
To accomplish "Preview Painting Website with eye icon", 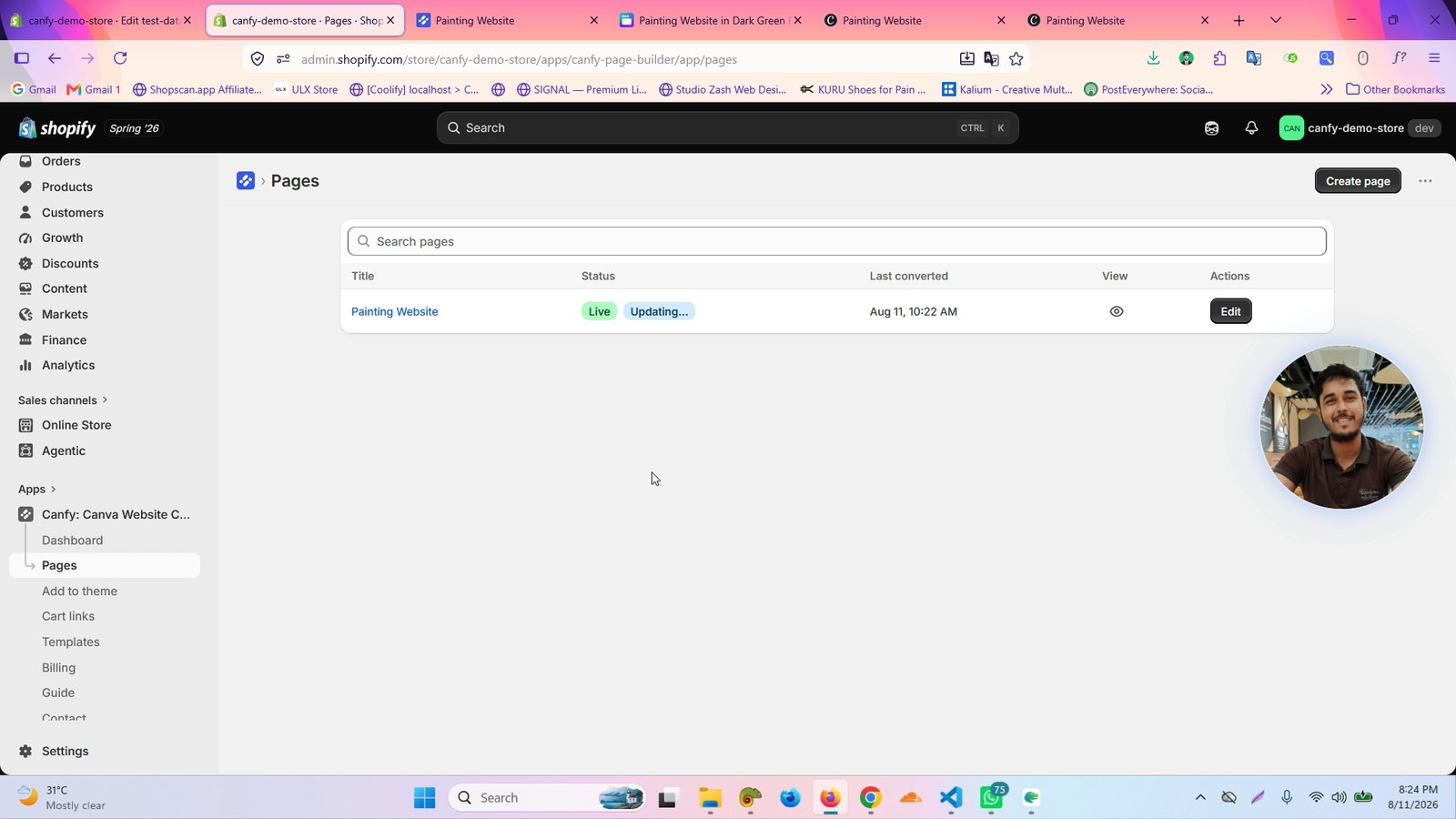I will (x=1117, y=311).
